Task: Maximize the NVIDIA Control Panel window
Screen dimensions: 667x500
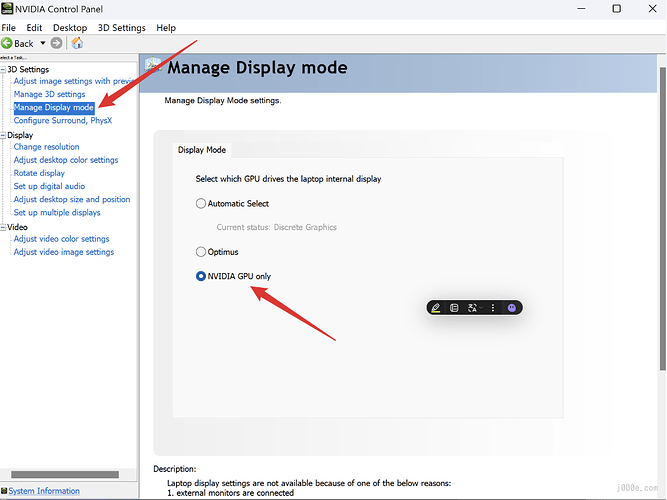Action: [616, 9]
